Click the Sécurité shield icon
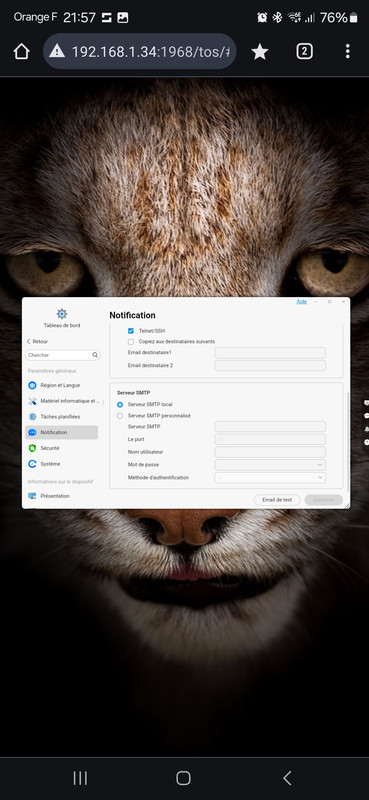This screenshot has width=369, height=800. coord(32,448)
